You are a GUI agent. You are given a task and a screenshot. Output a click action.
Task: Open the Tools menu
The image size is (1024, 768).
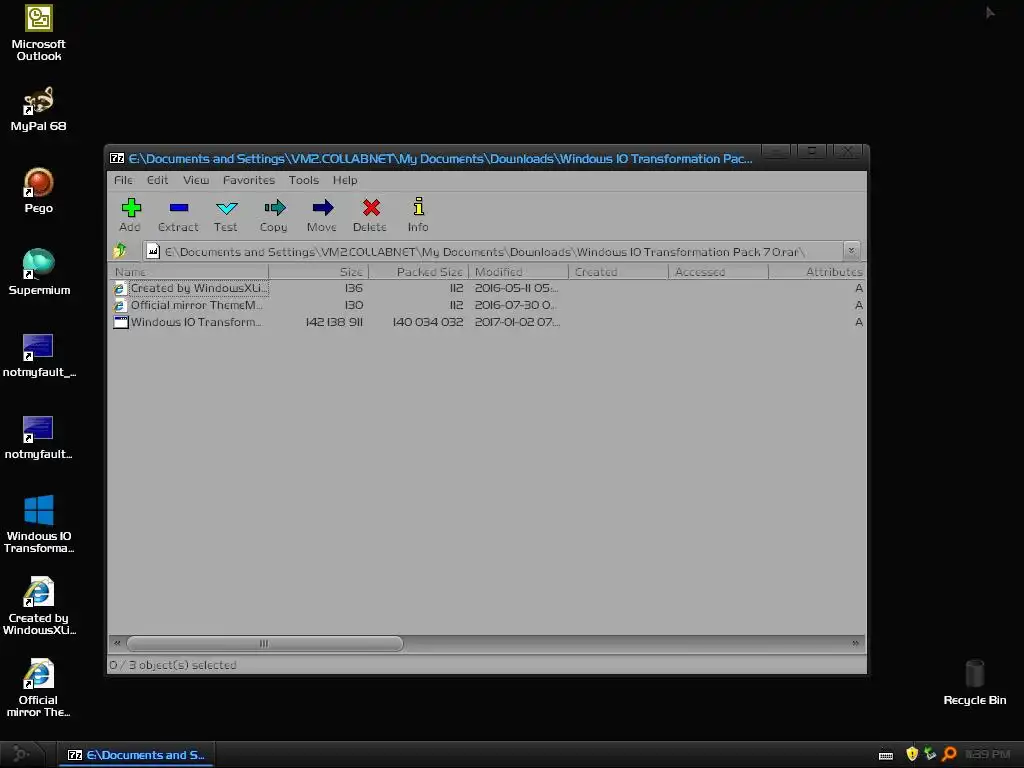tap(304, 180)
